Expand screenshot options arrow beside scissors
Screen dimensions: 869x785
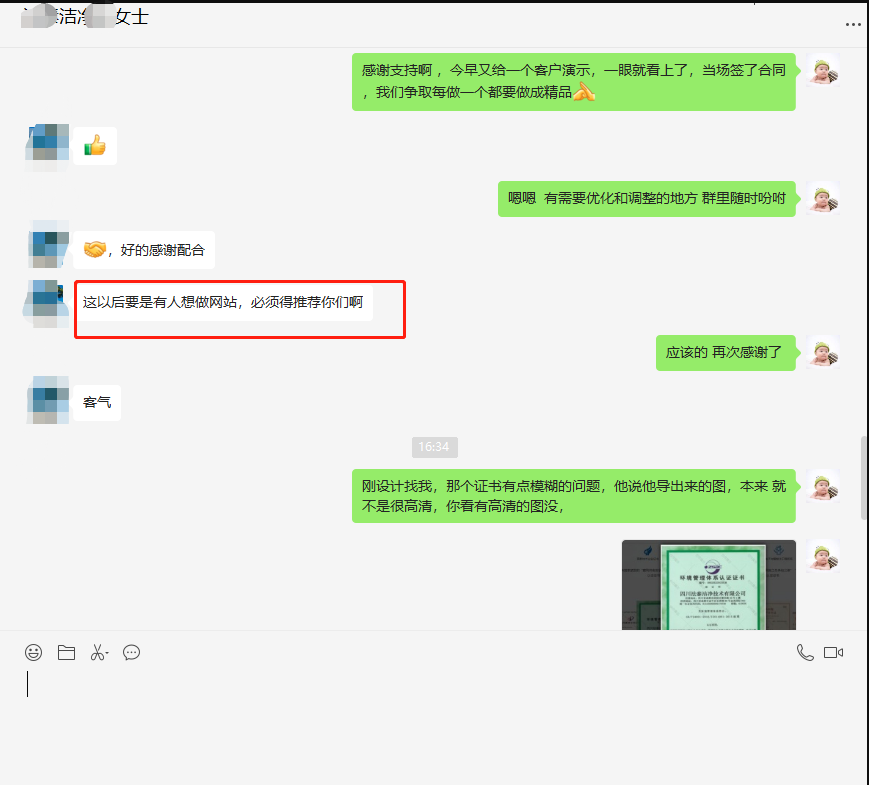(107, 654)
